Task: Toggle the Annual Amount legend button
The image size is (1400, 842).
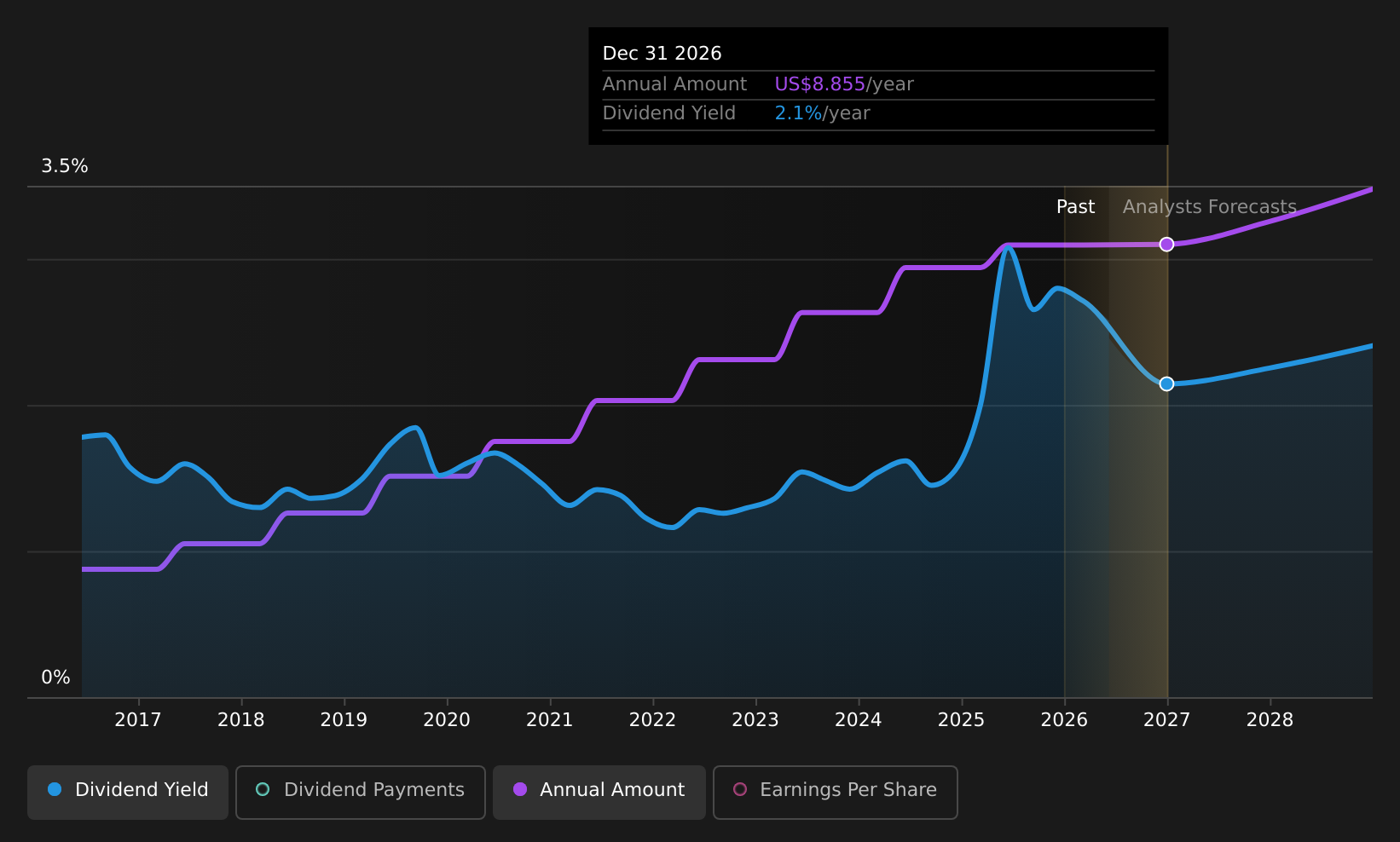Action: 599,792
